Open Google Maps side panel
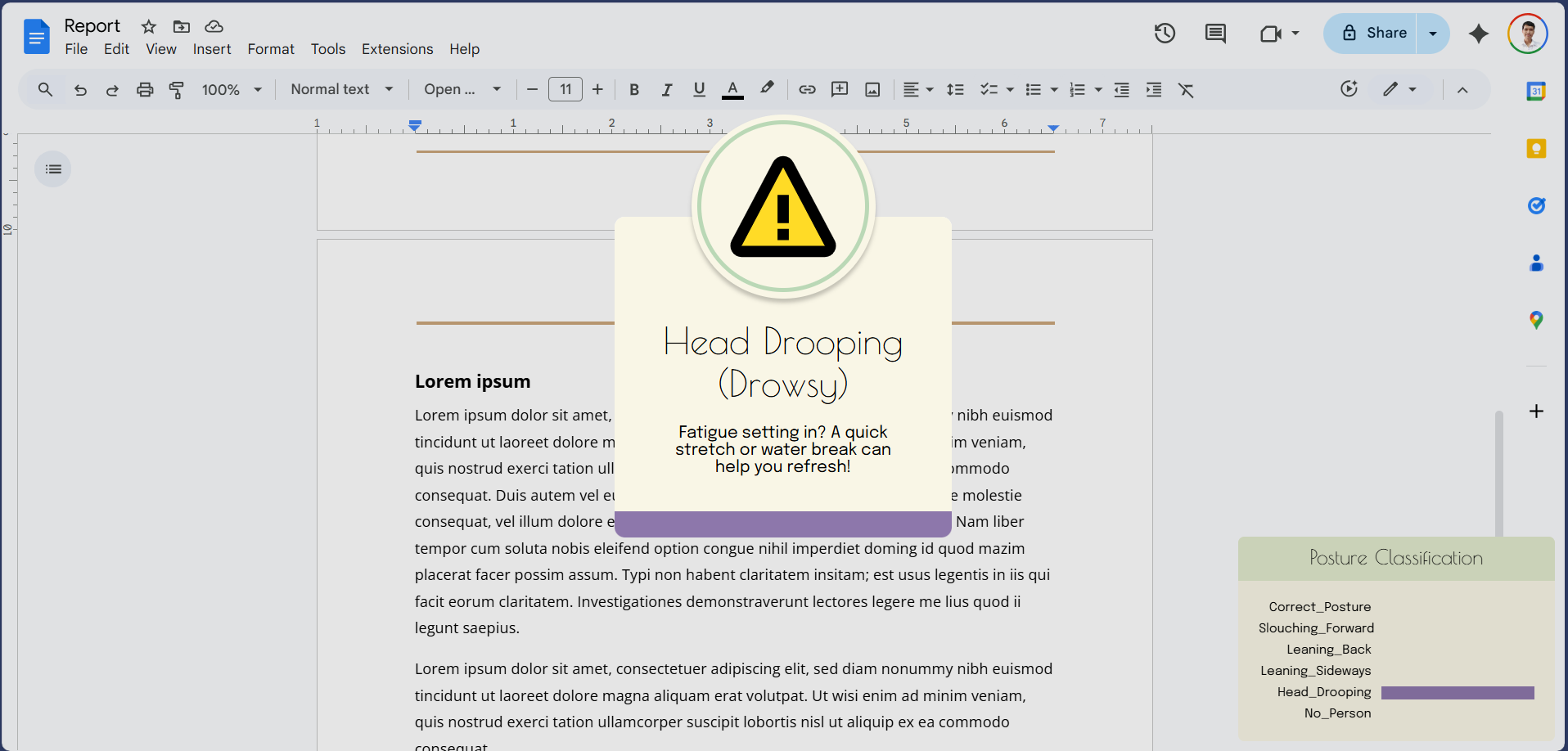The width and height of the screenshot is (1568, 751). click(1536, 320)
